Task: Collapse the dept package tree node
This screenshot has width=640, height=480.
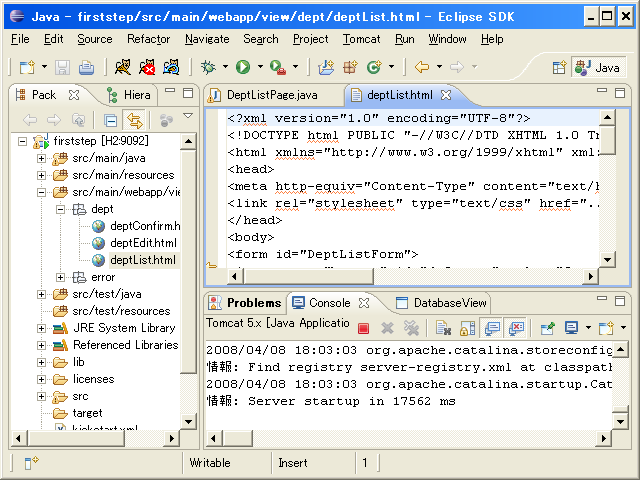Action: pos(61,210)
